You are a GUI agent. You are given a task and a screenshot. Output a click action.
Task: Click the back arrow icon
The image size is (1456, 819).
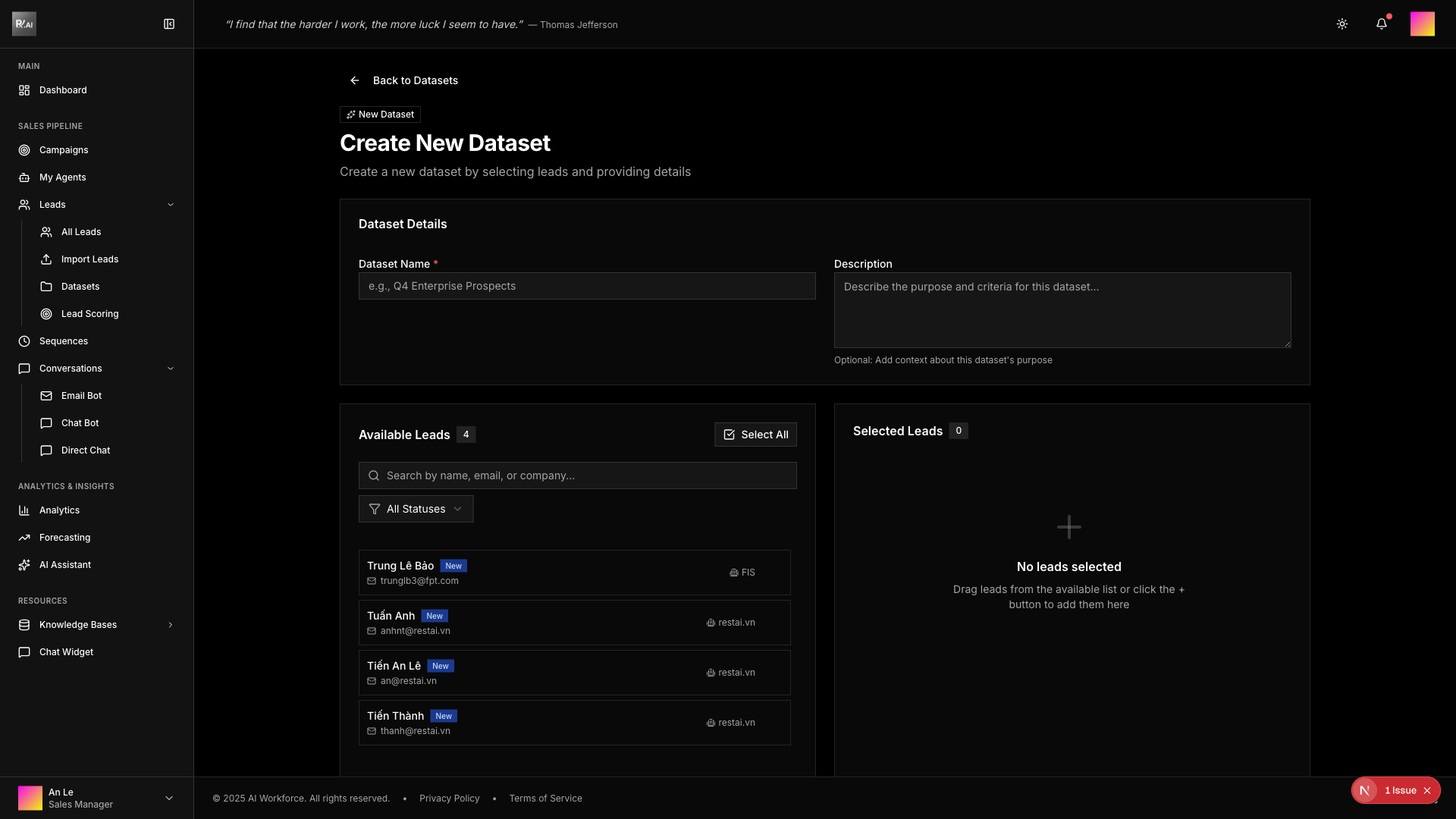click(x=355, y=80)
